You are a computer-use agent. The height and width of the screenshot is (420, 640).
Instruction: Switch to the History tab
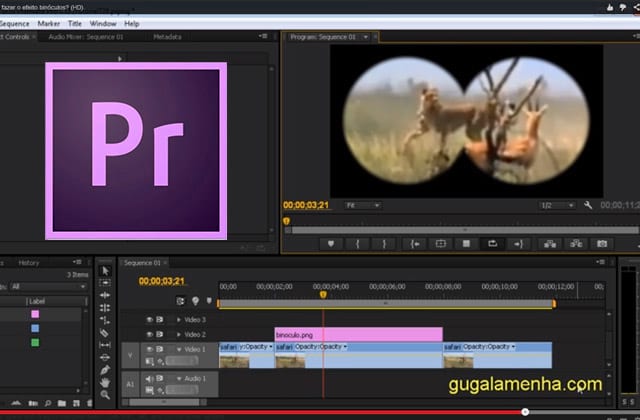pos(29,263)
